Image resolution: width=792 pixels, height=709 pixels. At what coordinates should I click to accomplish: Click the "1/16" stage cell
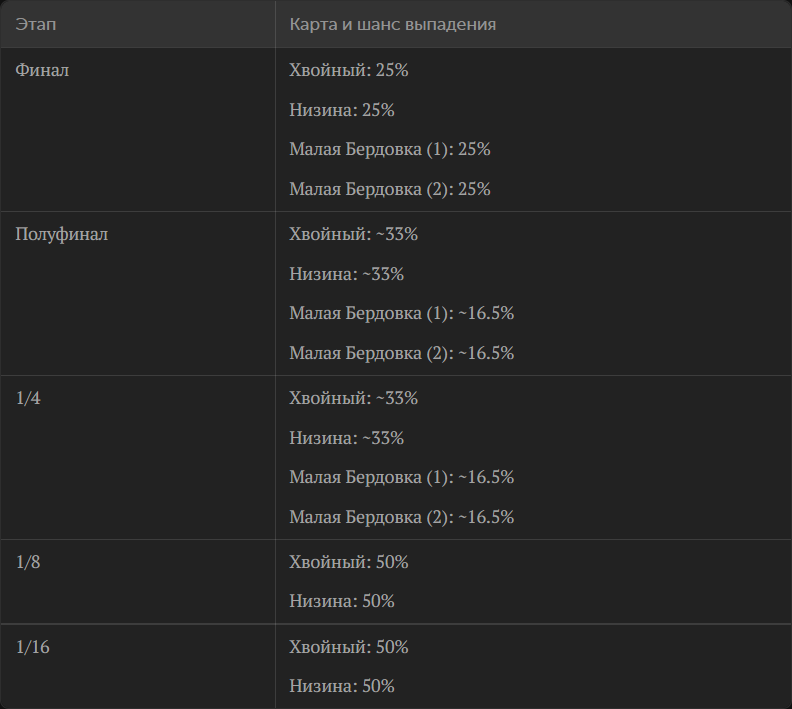click(x=33, y=647)
